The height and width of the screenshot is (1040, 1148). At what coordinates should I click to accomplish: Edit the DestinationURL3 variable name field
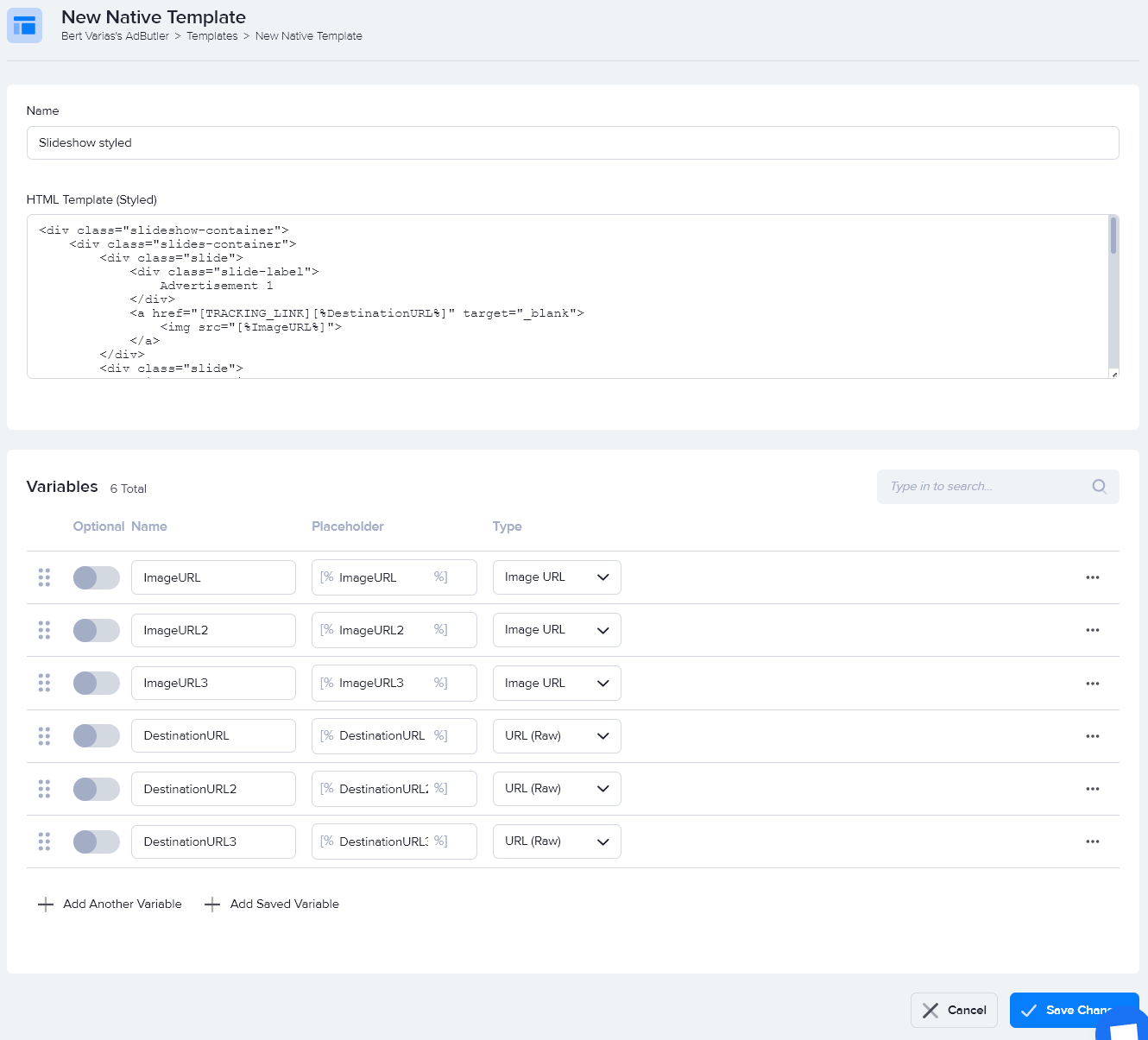[213, 841]
